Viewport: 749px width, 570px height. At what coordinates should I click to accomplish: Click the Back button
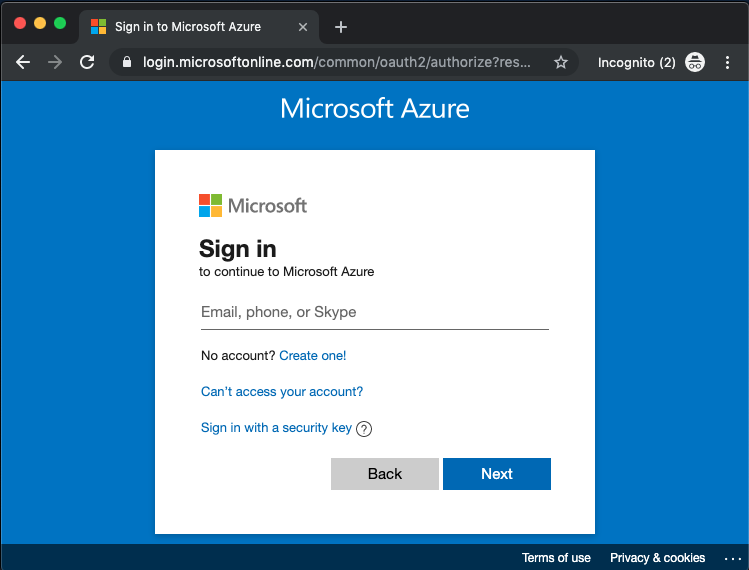tap(385, 474)
